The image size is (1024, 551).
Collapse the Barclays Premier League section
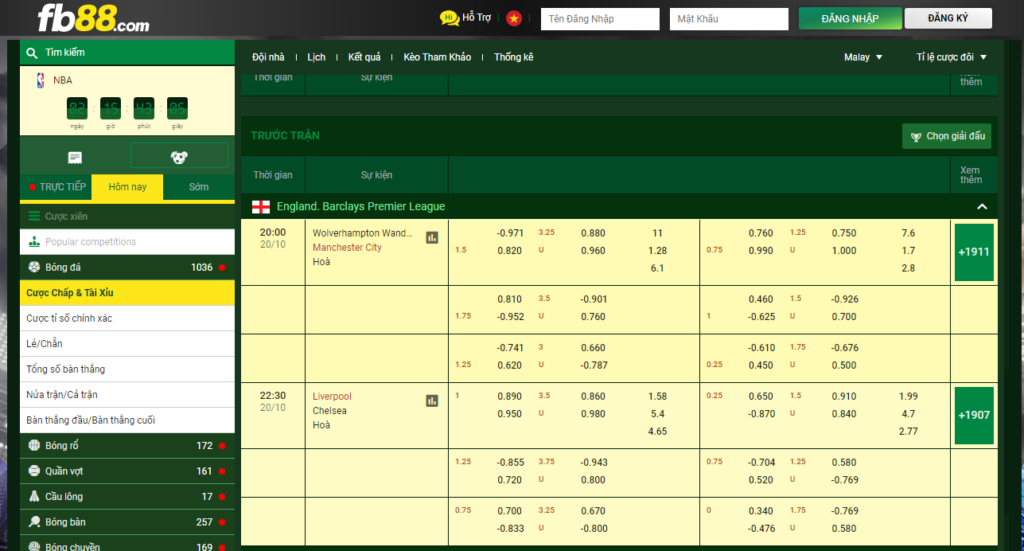[x=982, y=206]
